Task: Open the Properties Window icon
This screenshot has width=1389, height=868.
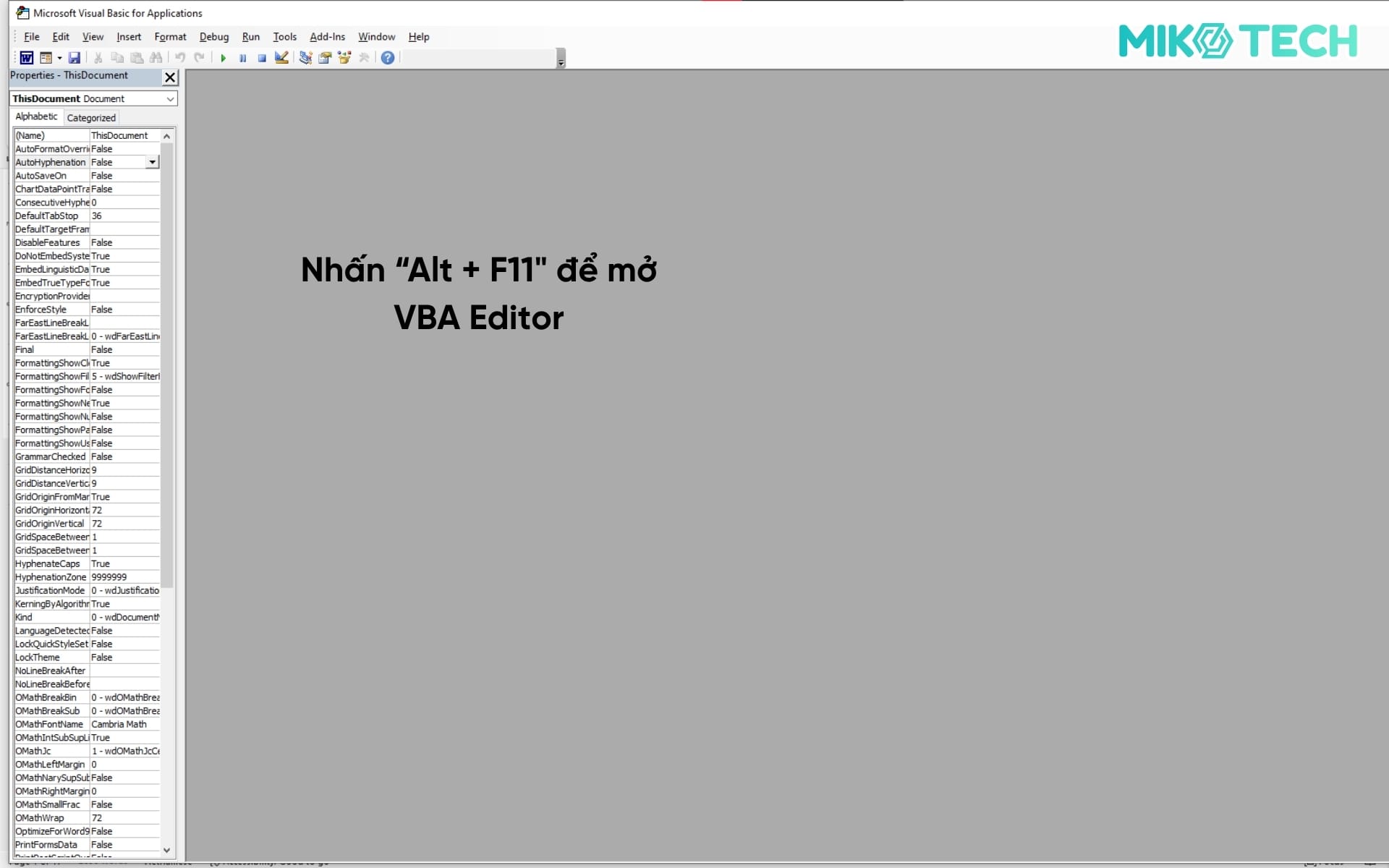Action: click(325, 58)
